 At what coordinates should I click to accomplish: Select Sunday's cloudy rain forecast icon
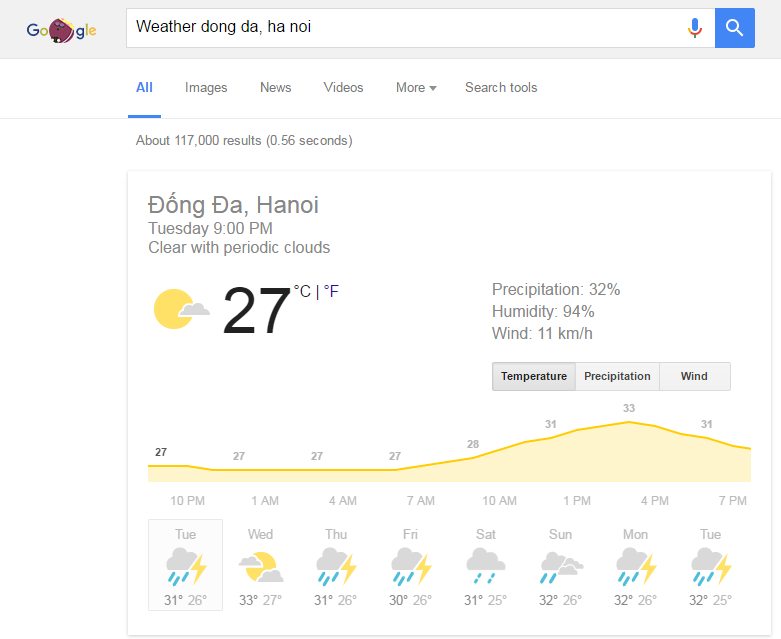pyautogui.click(x=561, y=566)
